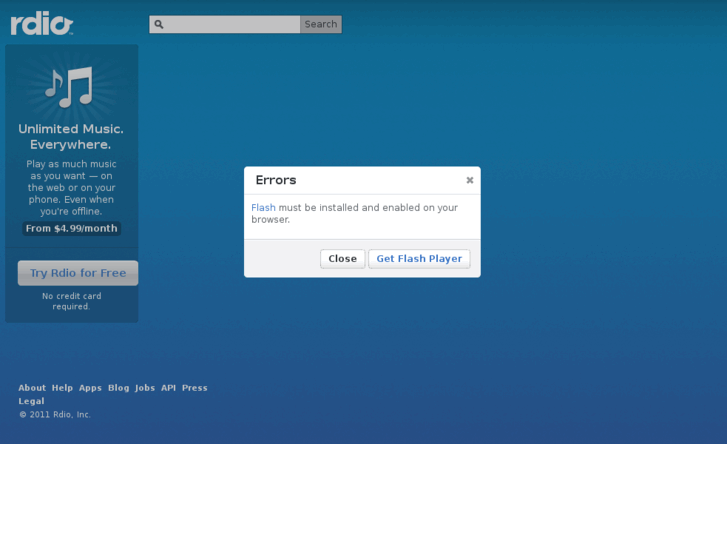
Task: Open the Legal footer link
Action: point(31,401)
